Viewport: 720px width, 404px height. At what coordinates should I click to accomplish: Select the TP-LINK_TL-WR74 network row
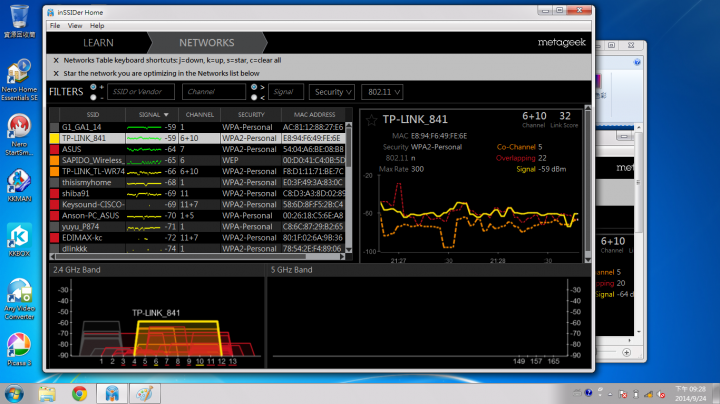pyautogui.click(x=197, y=171)
